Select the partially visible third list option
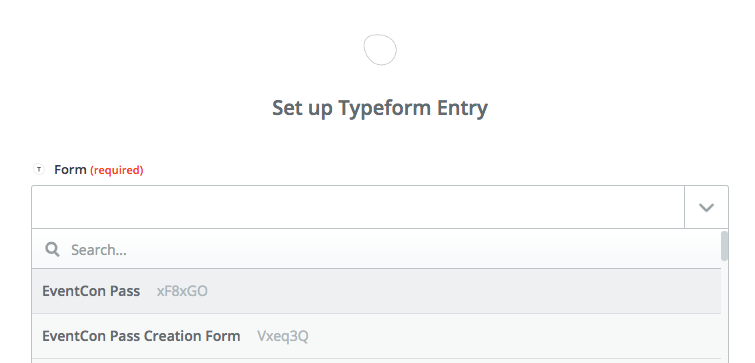The width and height of the screenshot is (755, 363). point(377,361)
